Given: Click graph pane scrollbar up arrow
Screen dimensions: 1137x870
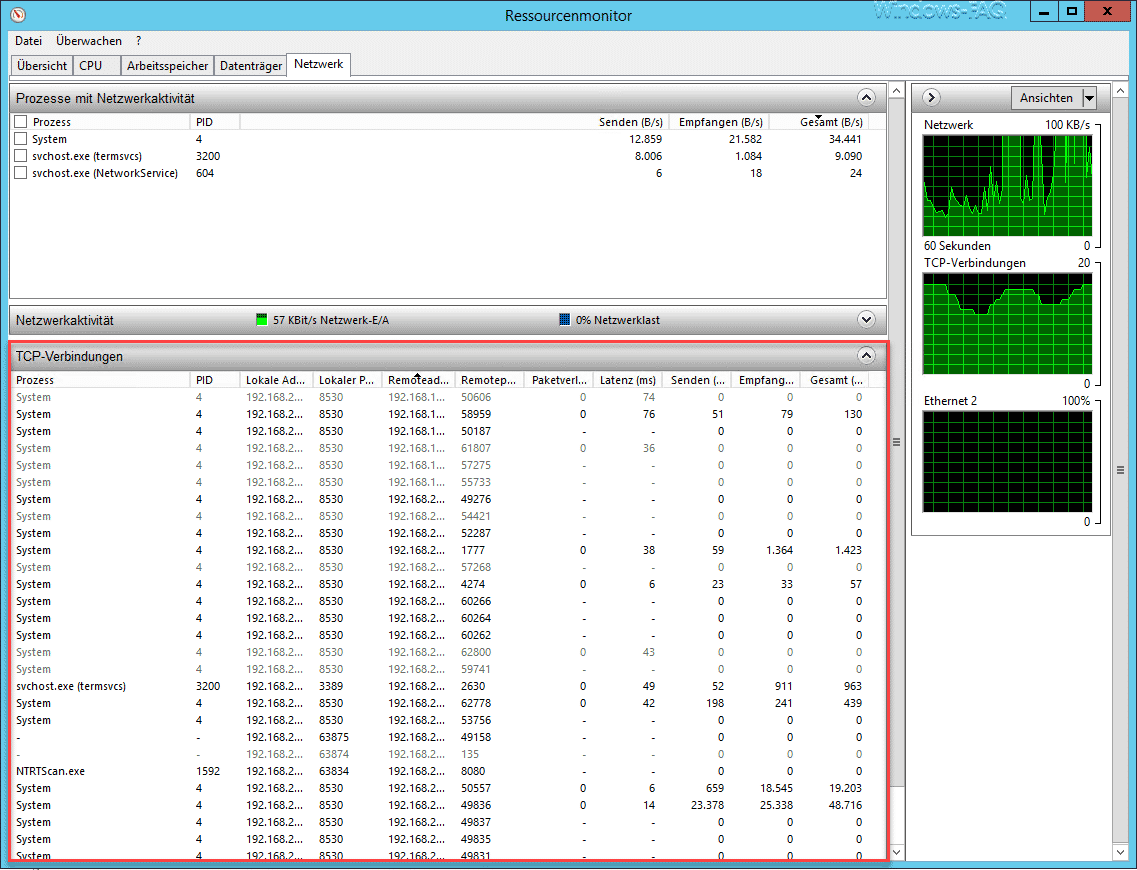Looking at the screenshot, I should click(1120, 91).
